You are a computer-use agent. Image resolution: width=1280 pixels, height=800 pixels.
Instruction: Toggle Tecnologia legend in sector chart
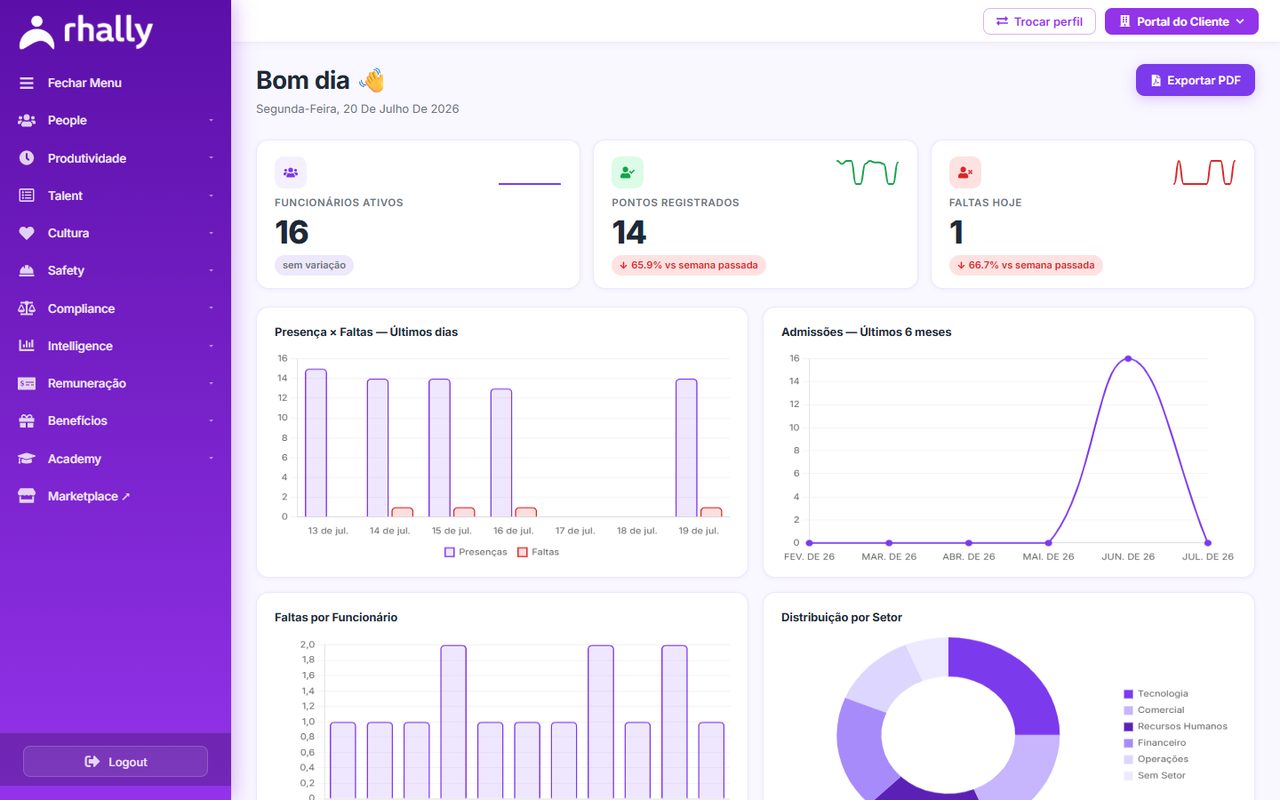(1156, 693)
